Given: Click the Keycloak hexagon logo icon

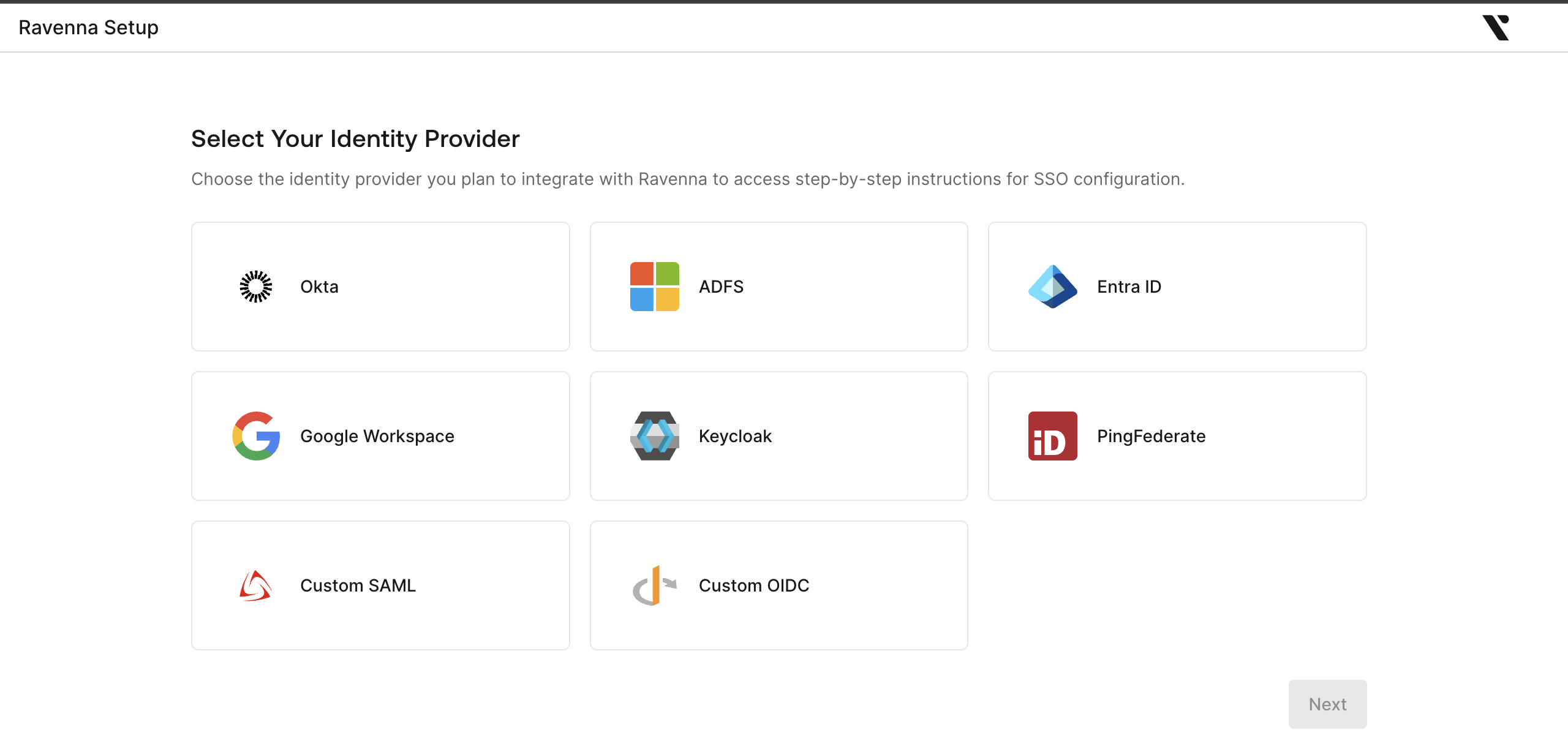Looking at the screenshot, I should [x=654, y=436].
